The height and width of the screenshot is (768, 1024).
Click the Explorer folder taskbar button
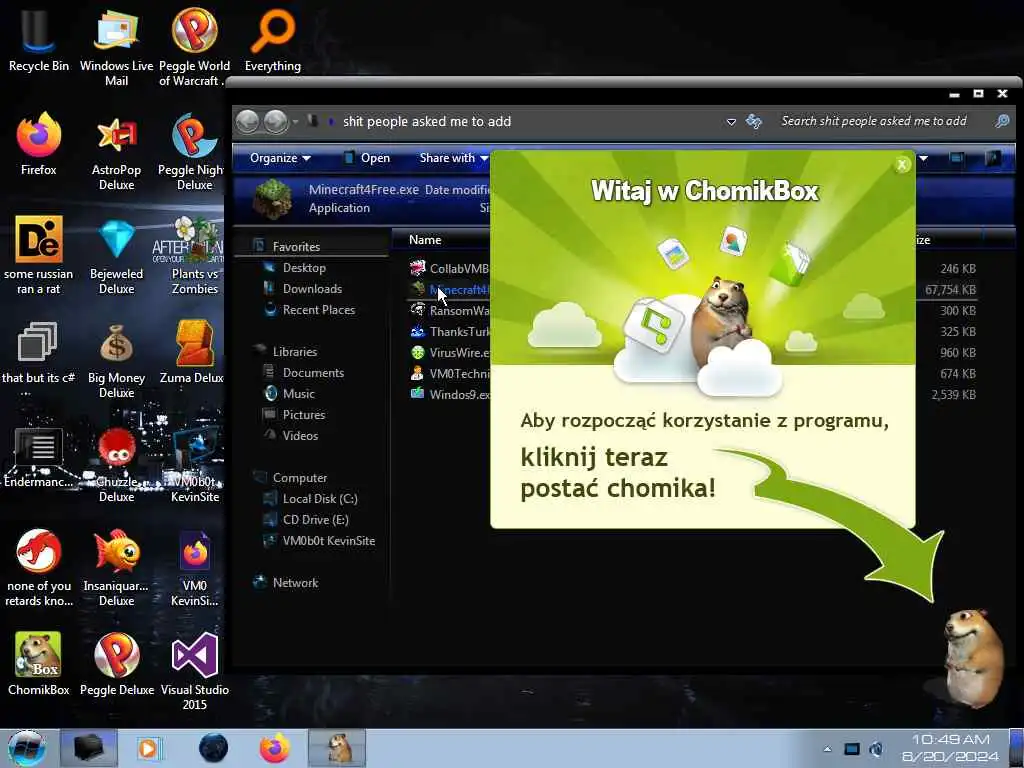tap(89, 748)
